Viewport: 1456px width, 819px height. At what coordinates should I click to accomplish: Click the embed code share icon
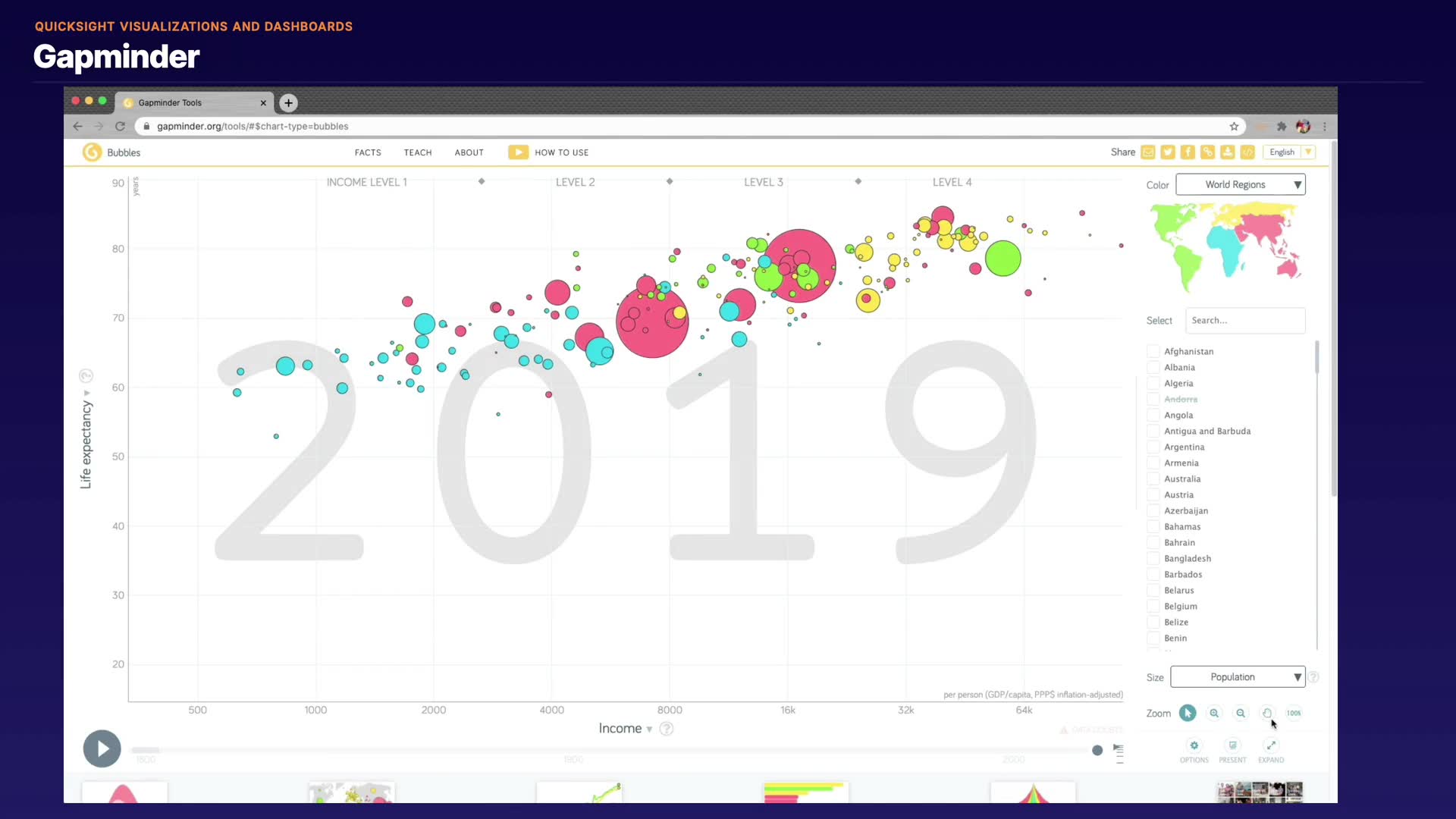1247,152
